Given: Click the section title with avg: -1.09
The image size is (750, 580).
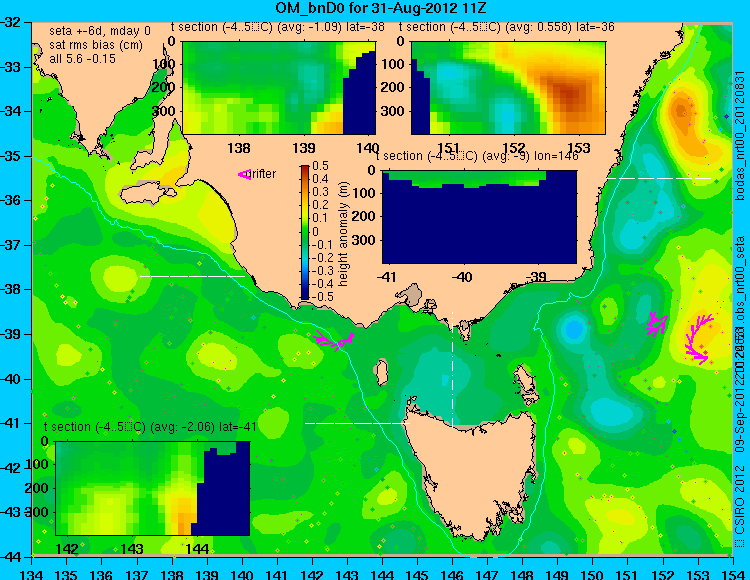Looking at the screenshot, I should tap(277, 27).
